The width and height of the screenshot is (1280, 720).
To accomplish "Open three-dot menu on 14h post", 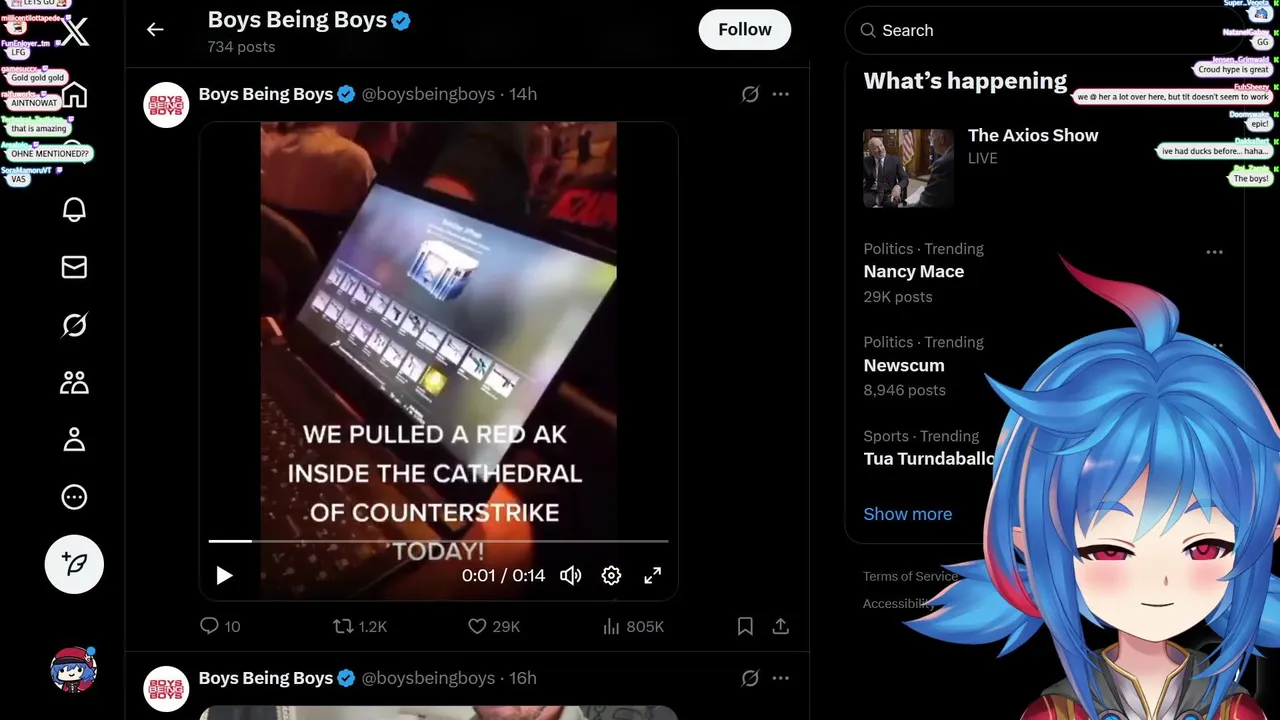I will click(x=781, y=94).
